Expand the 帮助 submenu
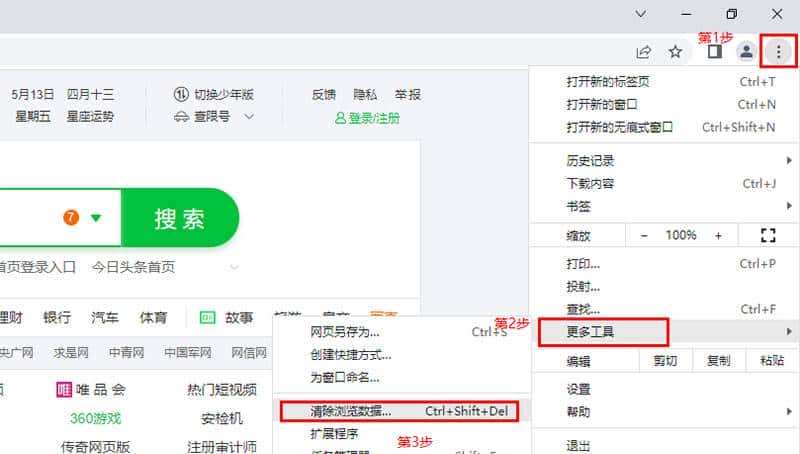The height and width of the screenshot is (454, 800). (663, 412)
